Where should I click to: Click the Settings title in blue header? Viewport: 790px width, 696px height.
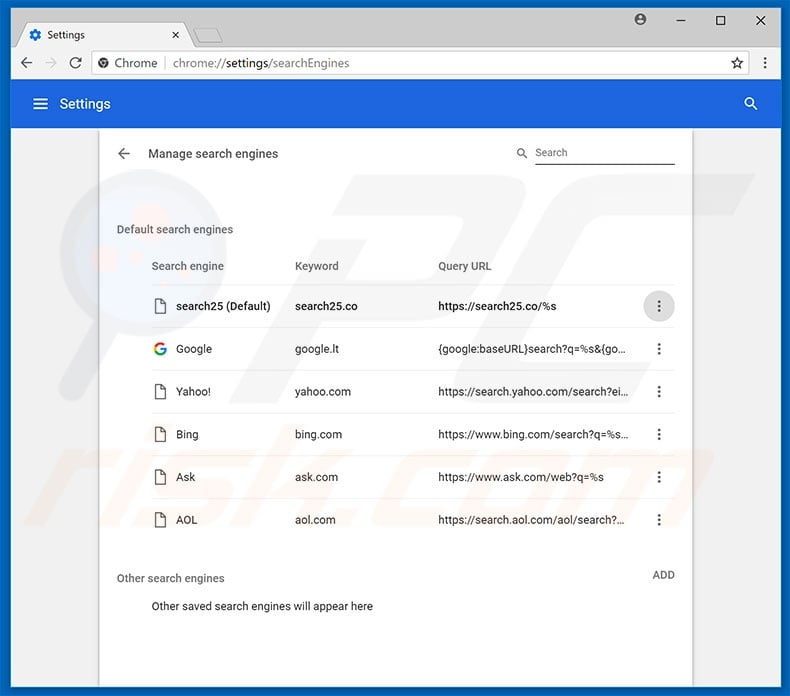click(85, 104)
